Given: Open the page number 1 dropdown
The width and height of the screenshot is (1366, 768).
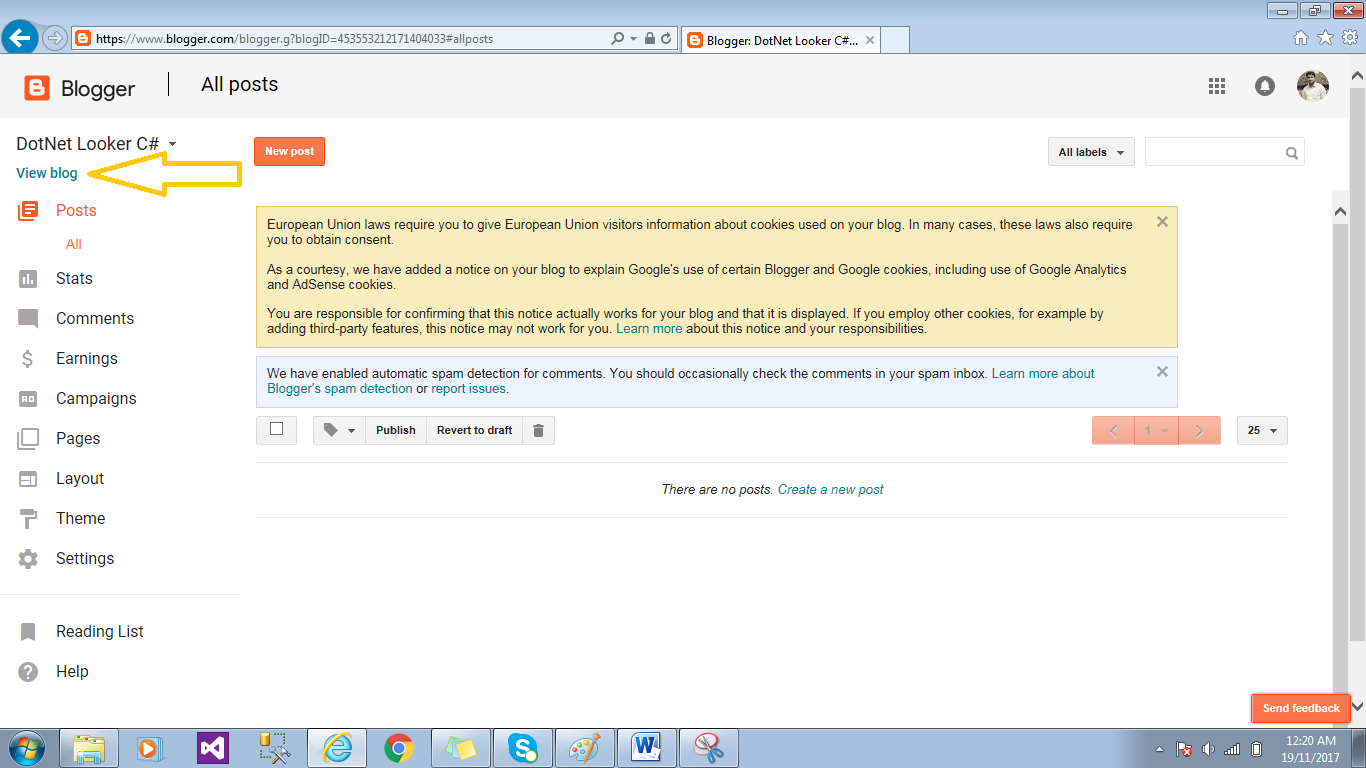Looking at the screenshot, I should (1156, 430).
